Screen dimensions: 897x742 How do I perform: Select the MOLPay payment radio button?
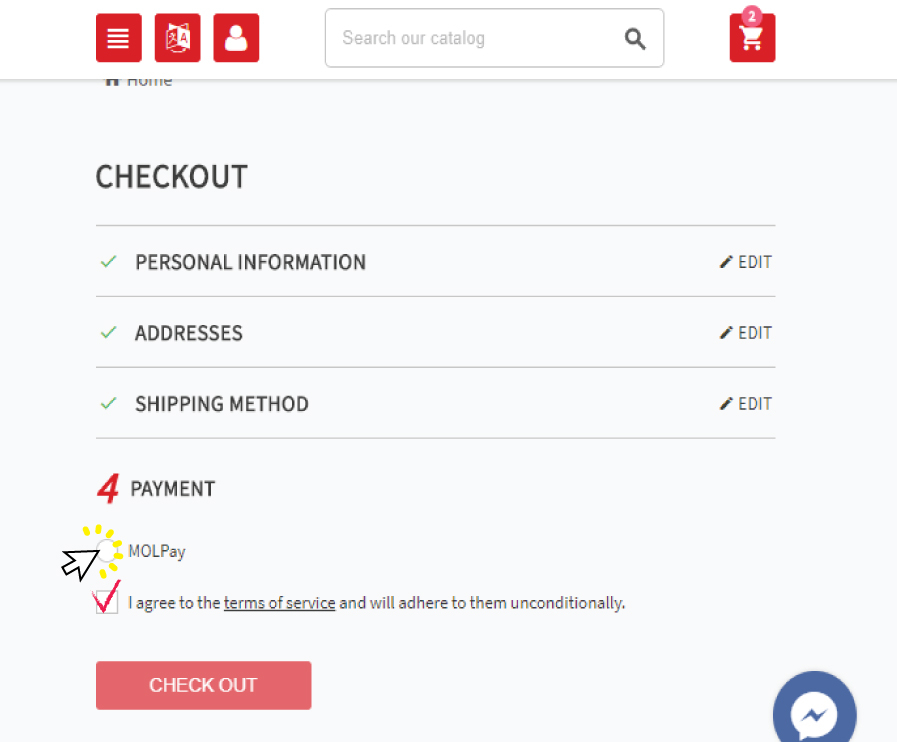[106, 551]
